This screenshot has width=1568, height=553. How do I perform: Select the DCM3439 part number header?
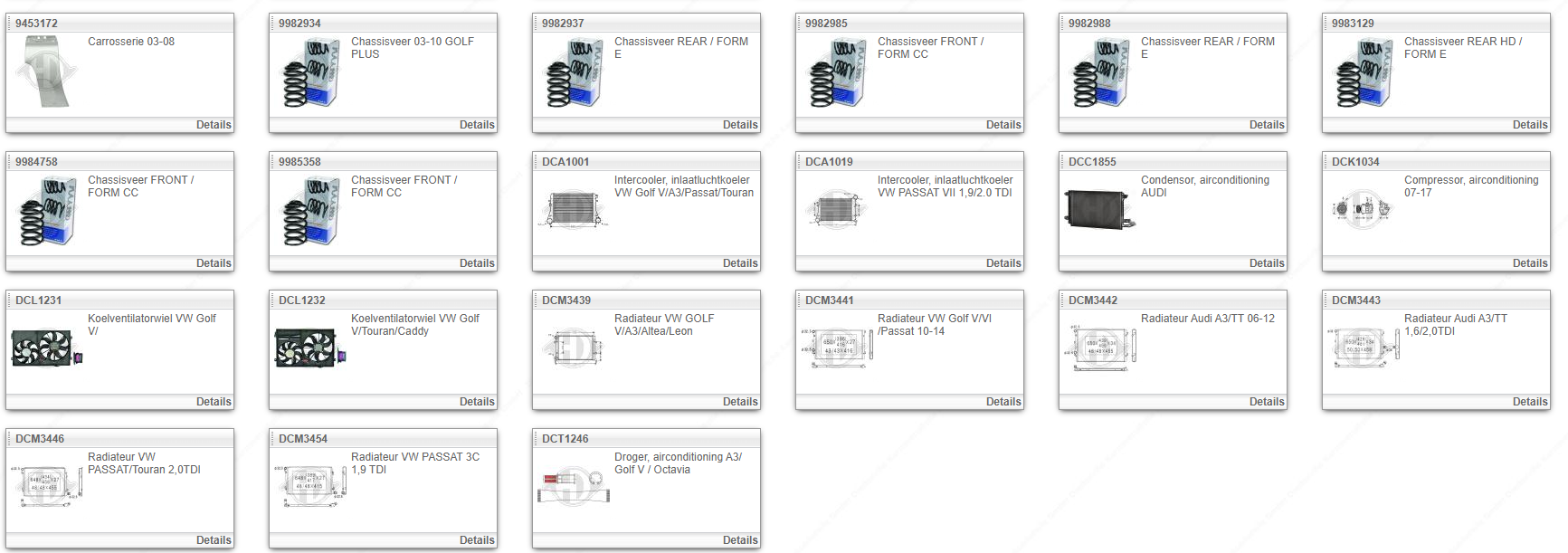(566, 300)
